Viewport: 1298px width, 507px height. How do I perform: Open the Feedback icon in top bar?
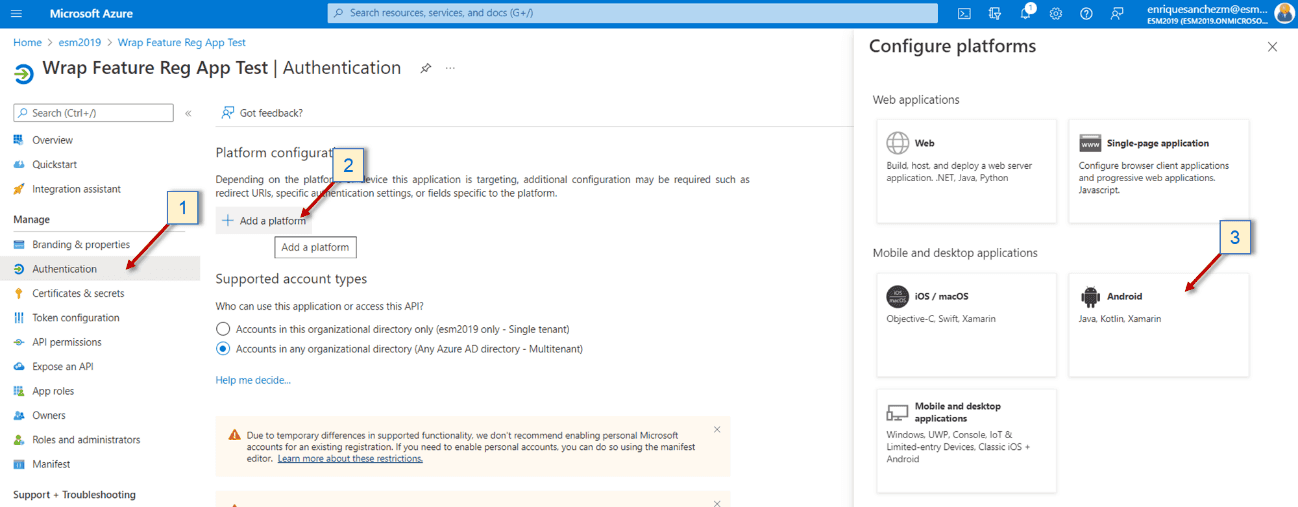1117,13
